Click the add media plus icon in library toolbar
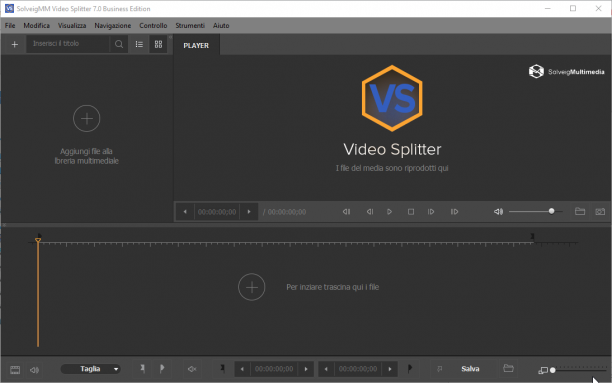 coord(15,45)
